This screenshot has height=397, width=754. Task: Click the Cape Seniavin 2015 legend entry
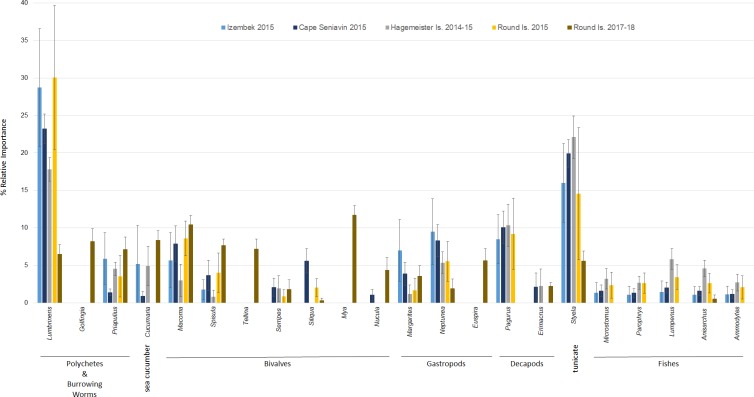click(x=329, y=27)
